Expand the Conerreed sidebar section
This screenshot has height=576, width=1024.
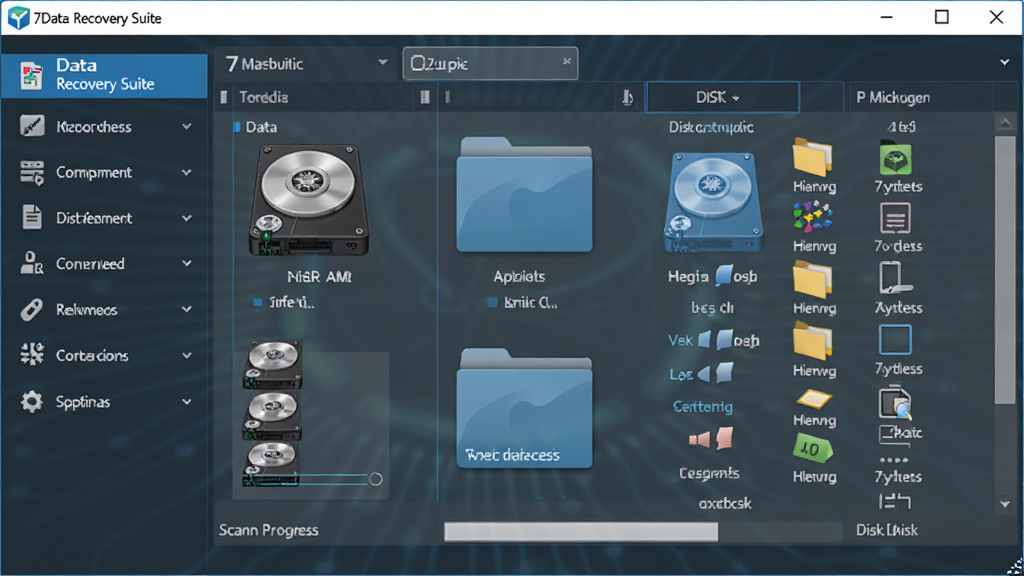click(187, 264)
